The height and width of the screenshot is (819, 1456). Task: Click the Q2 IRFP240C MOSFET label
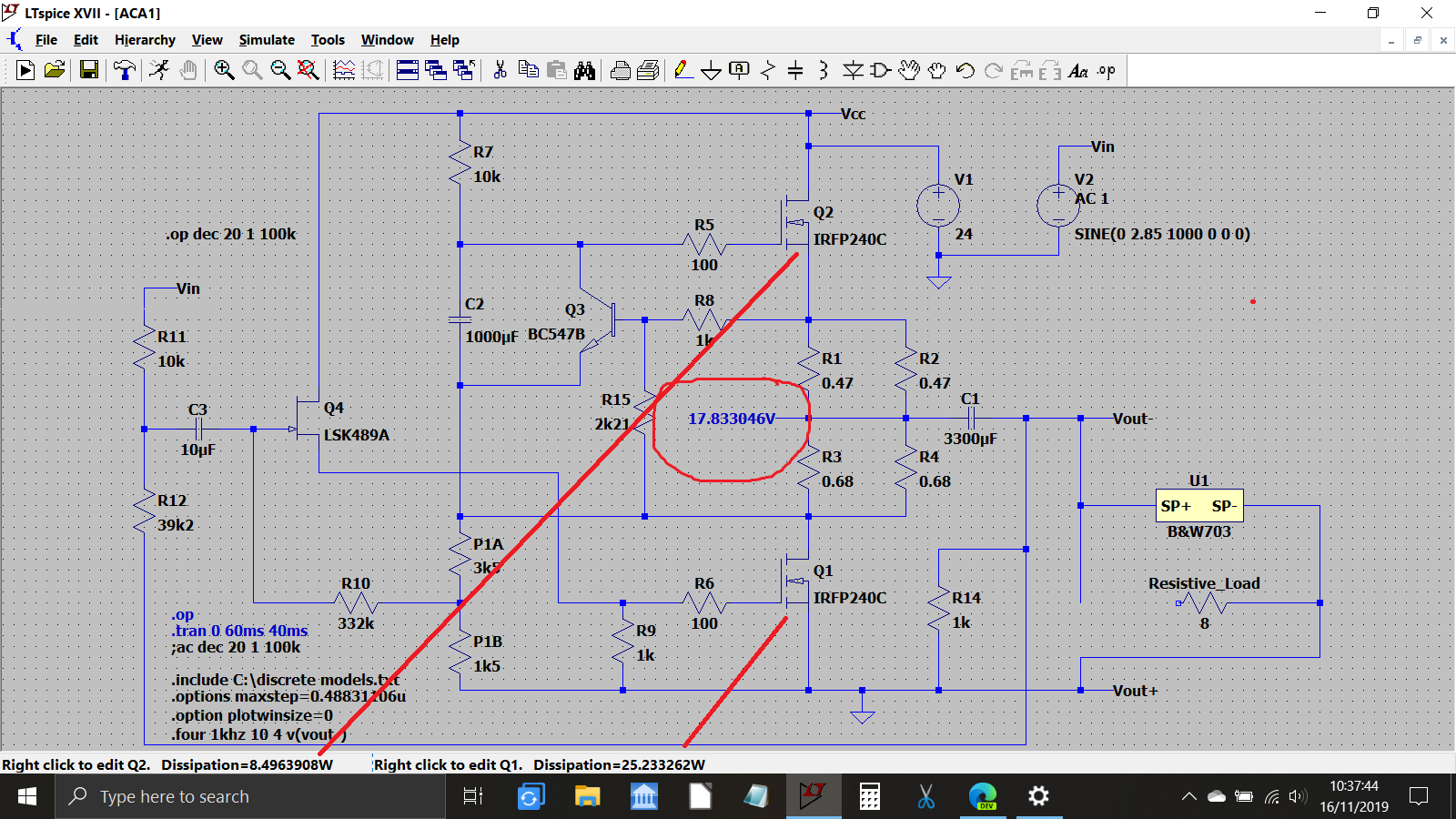(x=849, y=239)
